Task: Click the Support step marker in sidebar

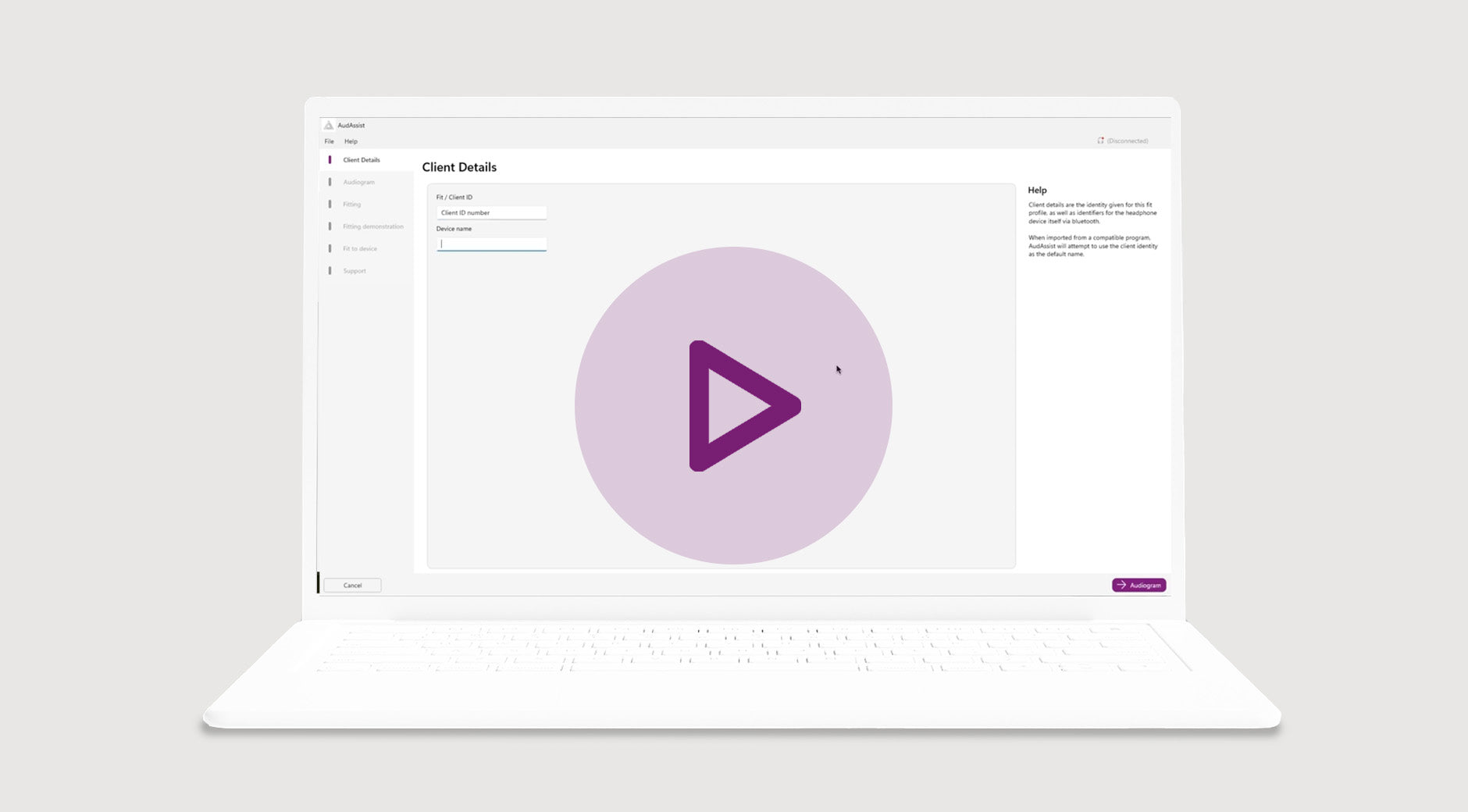Action: tap(330, 271)
